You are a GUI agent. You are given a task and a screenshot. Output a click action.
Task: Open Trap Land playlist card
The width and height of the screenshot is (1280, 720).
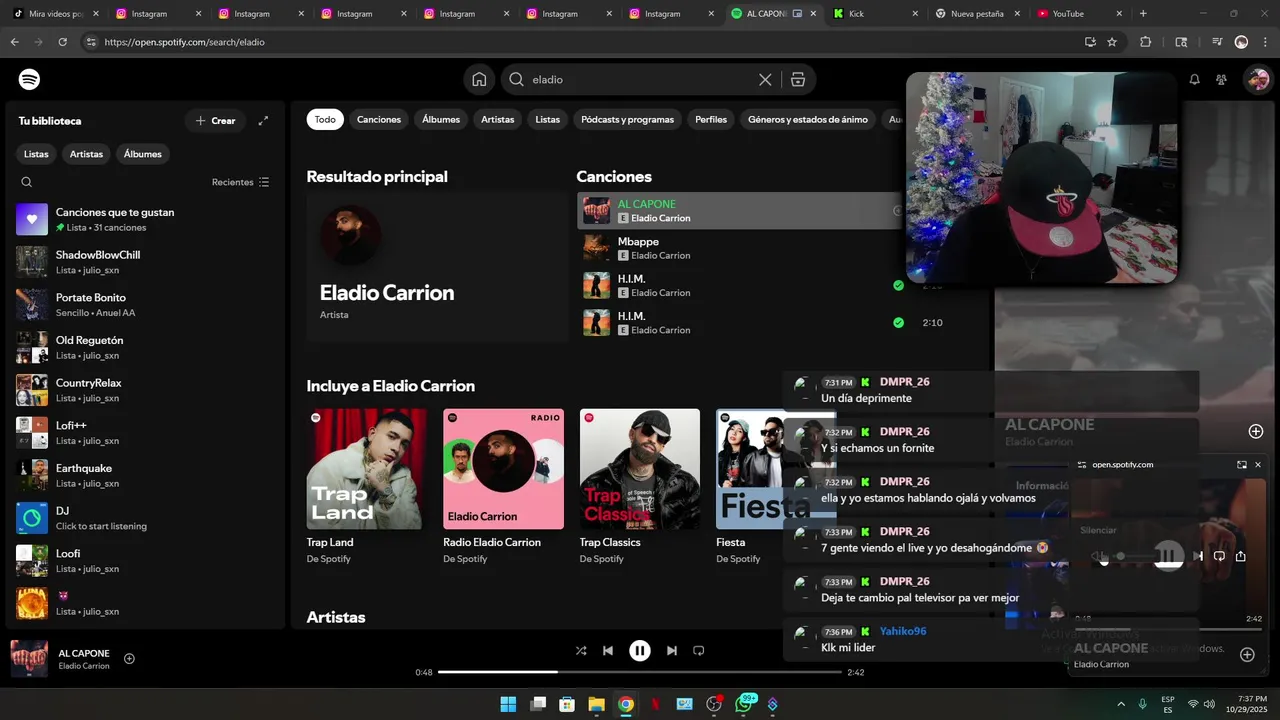coord(367,486)
